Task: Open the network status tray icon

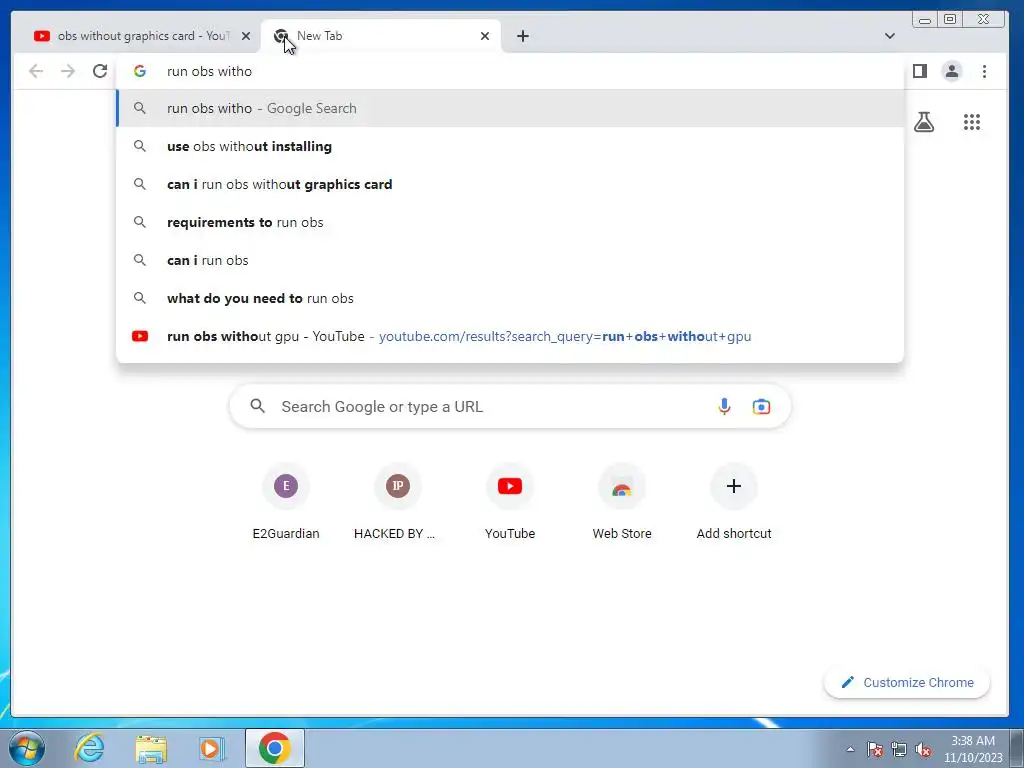Action: point(899,749)
